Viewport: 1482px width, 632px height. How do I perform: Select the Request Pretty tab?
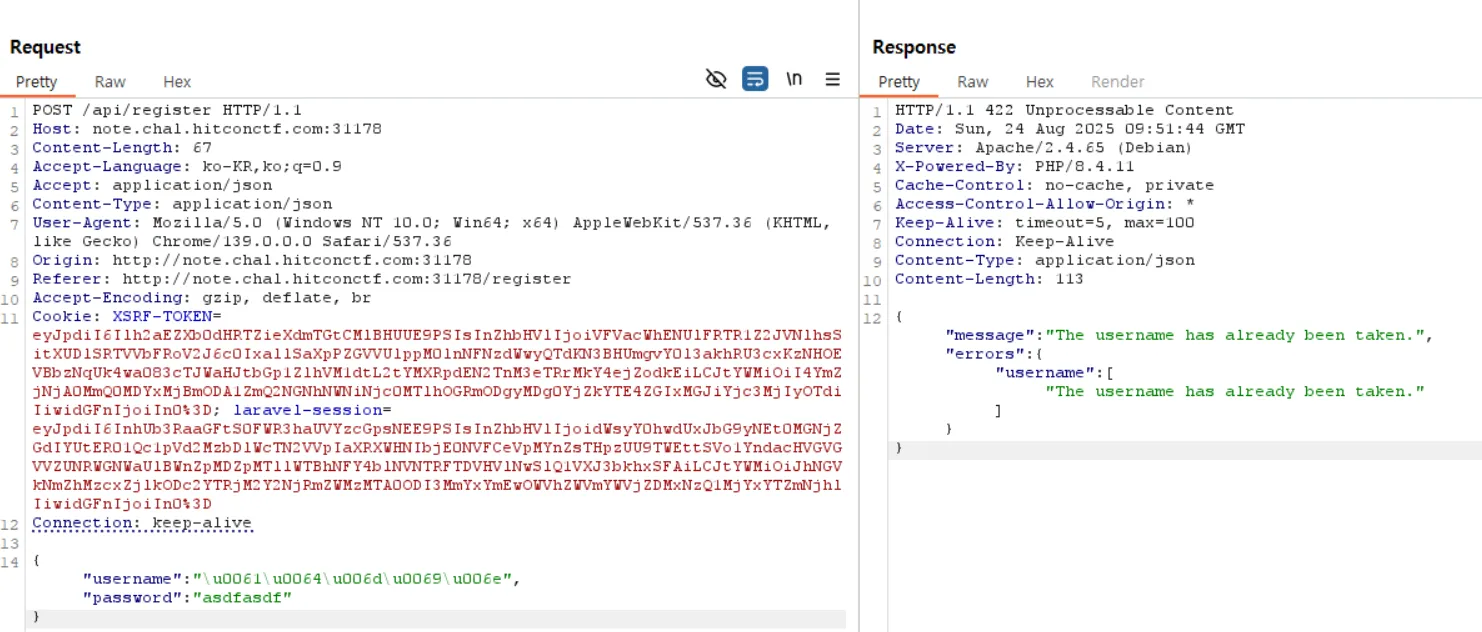coord(37,82)
